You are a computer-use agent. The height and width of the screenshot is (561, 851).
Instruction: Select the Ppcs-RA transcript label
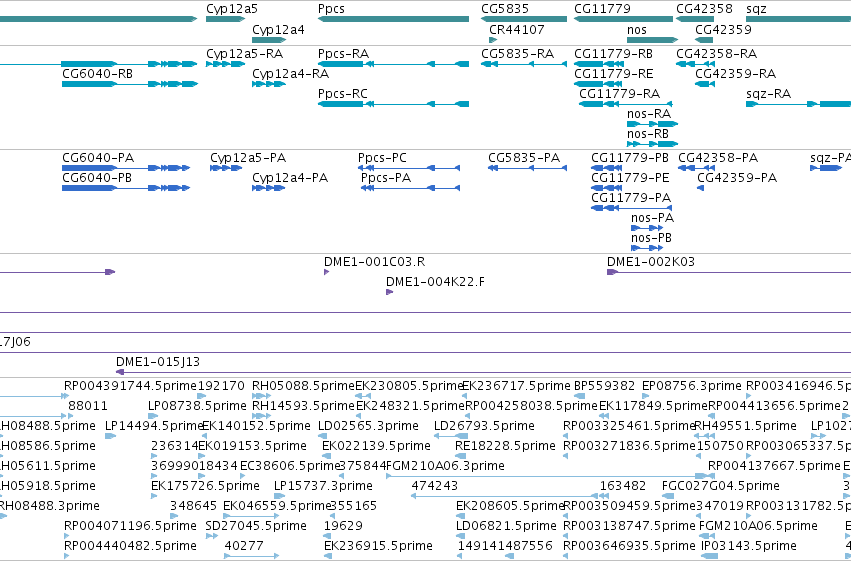344,54
